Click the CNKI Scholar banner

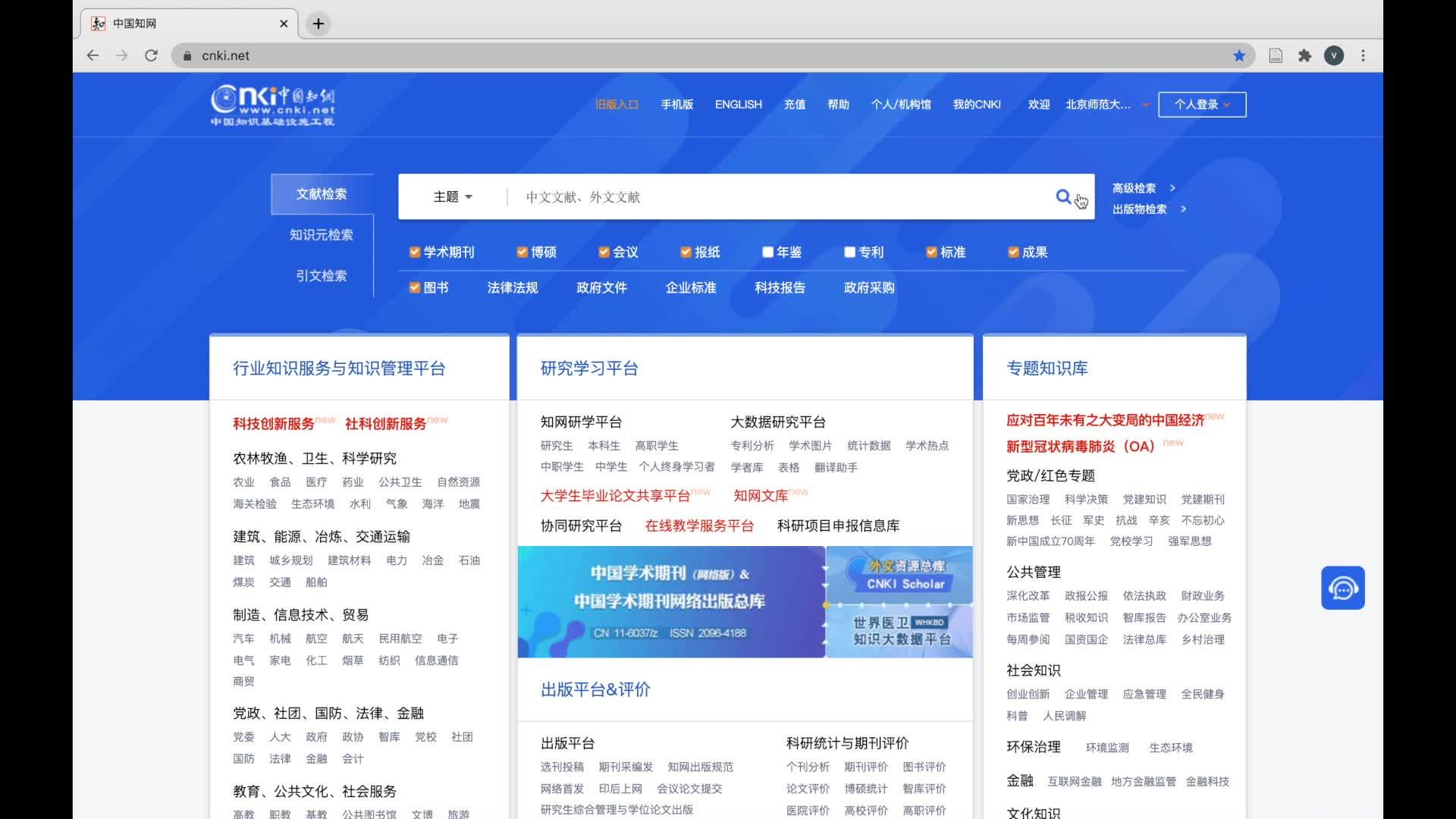coord(901,575)
